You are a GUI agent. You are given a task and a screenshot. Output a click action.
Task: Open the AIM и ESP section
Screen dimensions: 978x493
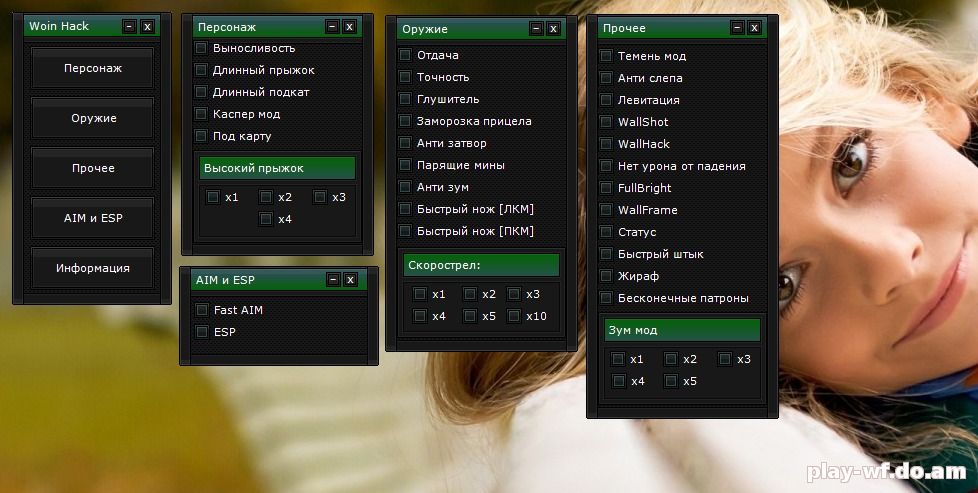[x=92, y=218]
